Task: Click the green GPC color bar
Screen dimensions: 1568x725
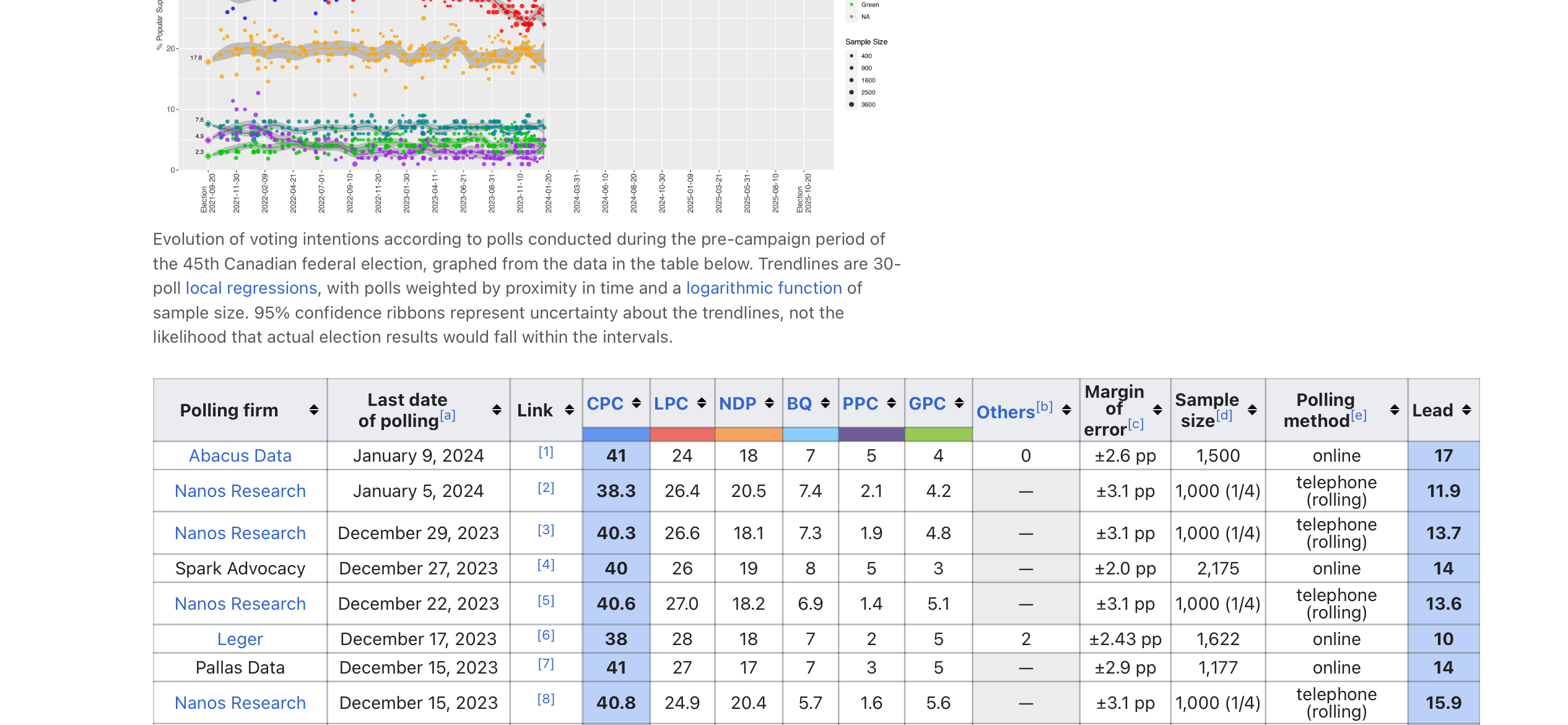Action: [x=938, y=434]
